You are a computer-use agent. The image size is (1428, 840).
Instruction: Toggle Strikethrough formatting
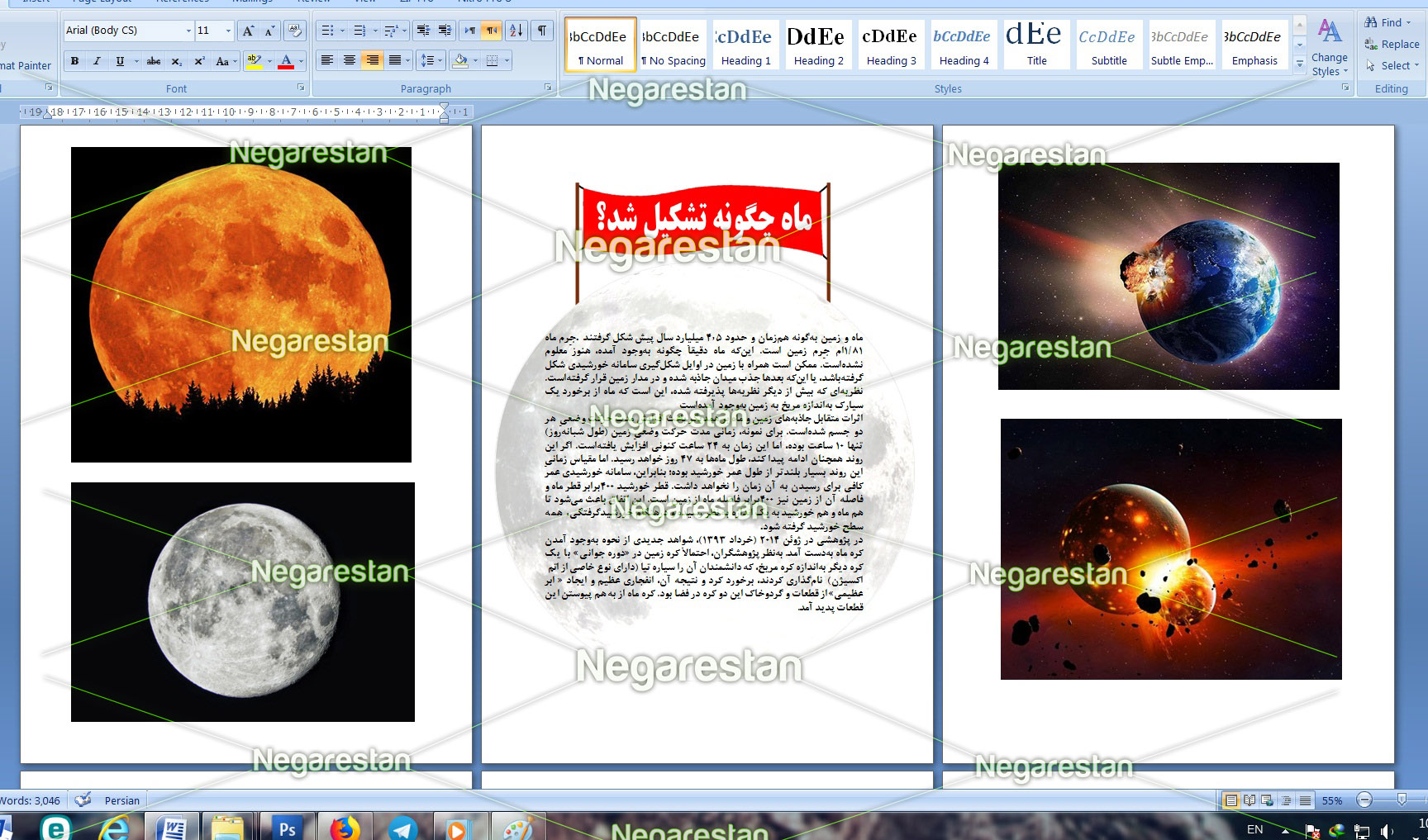click(154, 61)
